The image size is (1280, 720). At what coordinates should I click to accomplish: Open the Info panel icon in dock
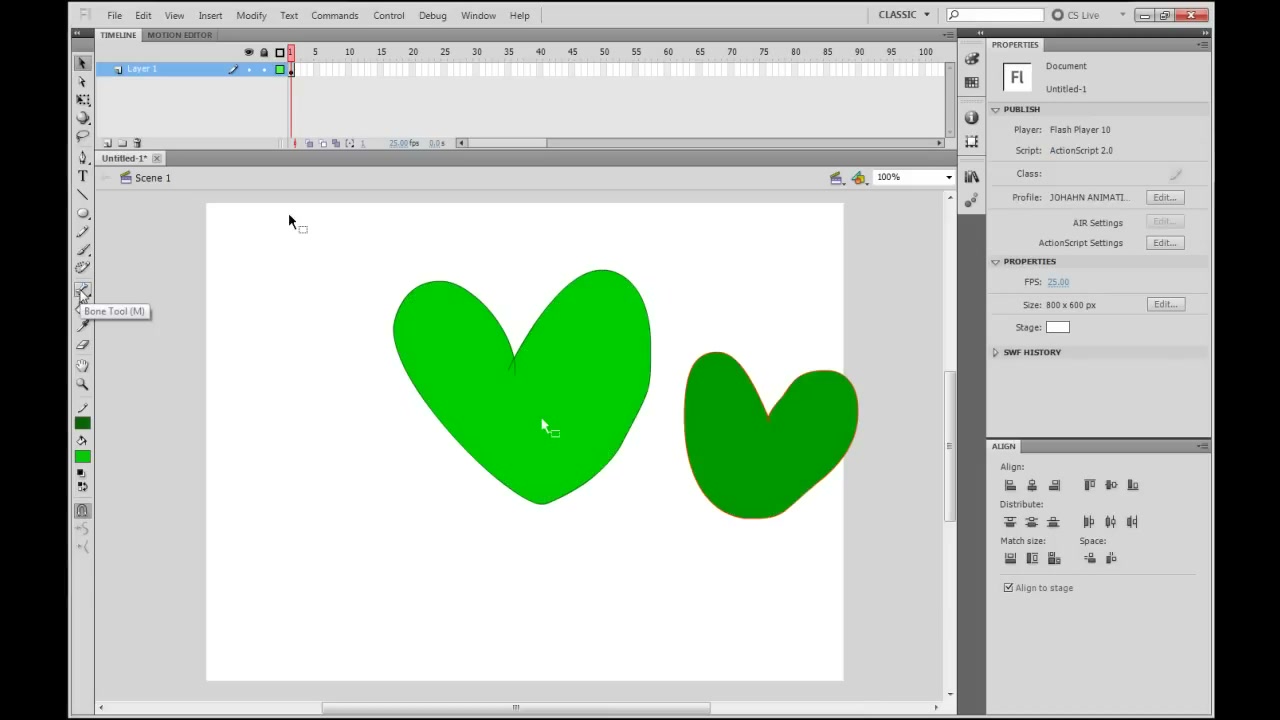(971, 118)
